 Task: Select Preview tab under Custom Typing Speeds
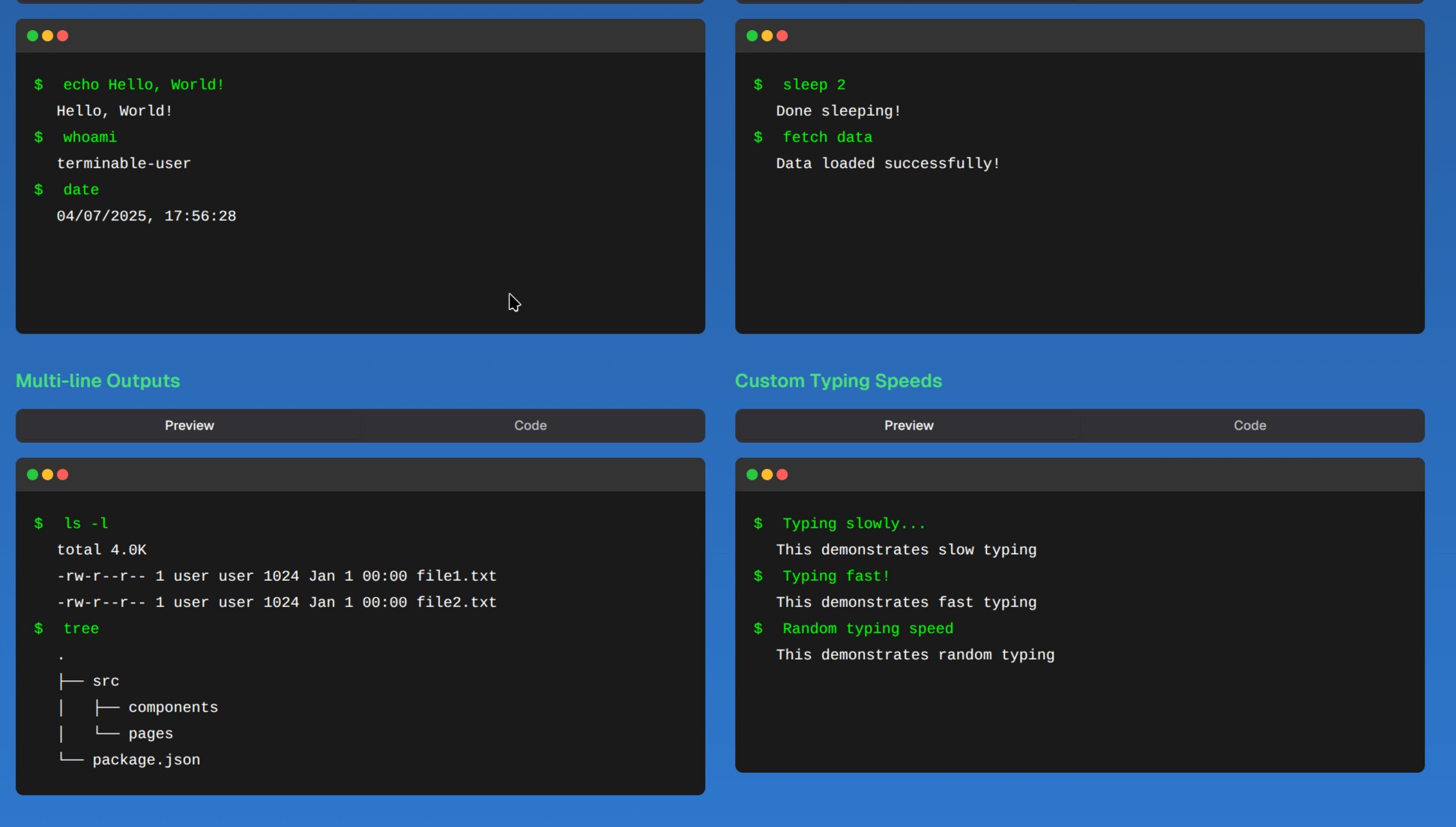[908, 425]
